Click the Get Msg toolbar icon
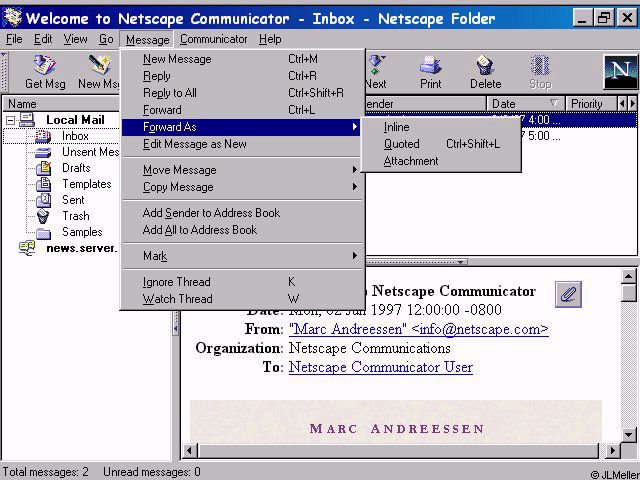The image size is (640, 480). click(x=44, y=65)
